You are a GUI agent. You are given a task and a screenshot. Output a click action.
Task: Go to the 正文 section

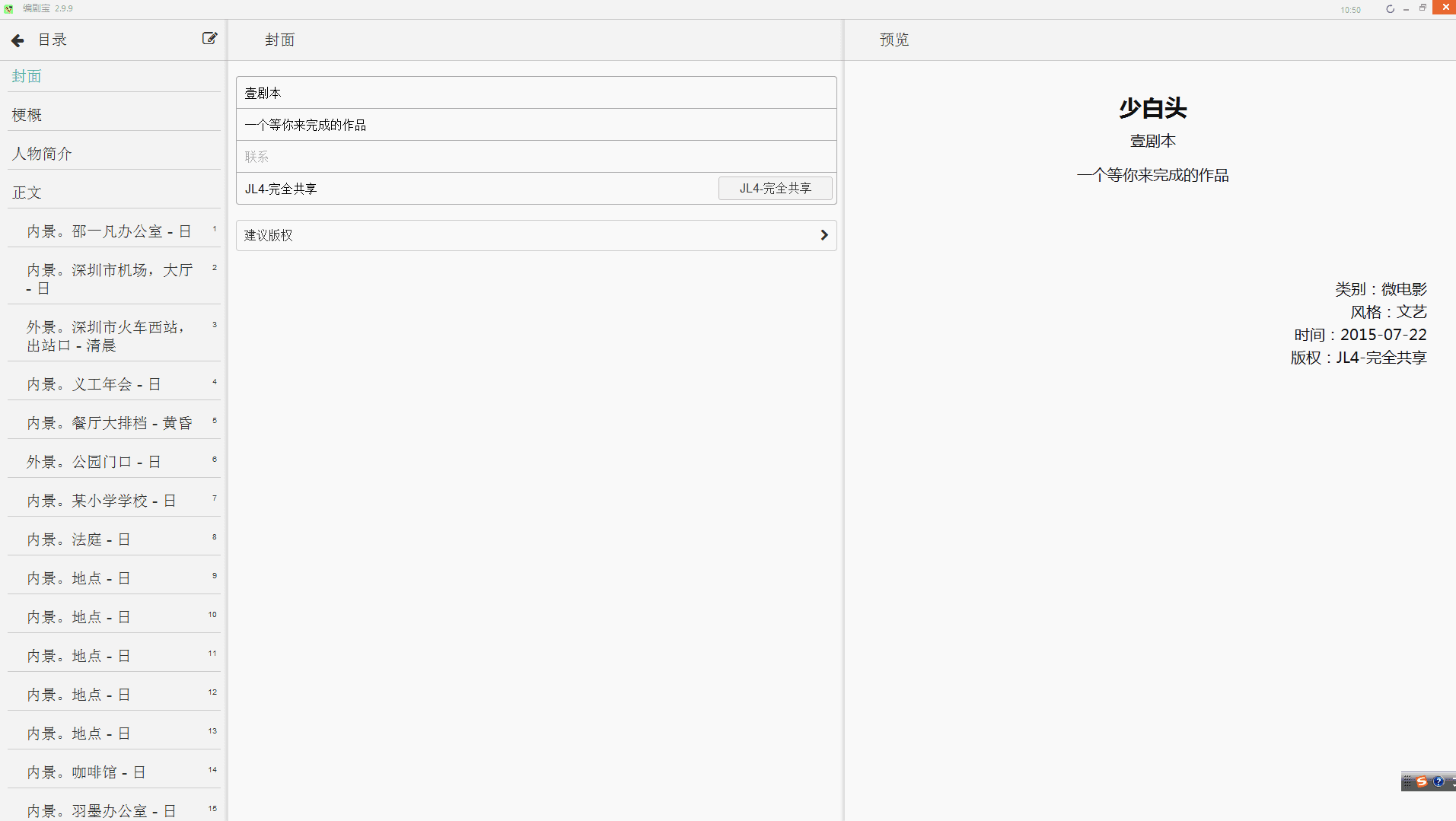27,193
